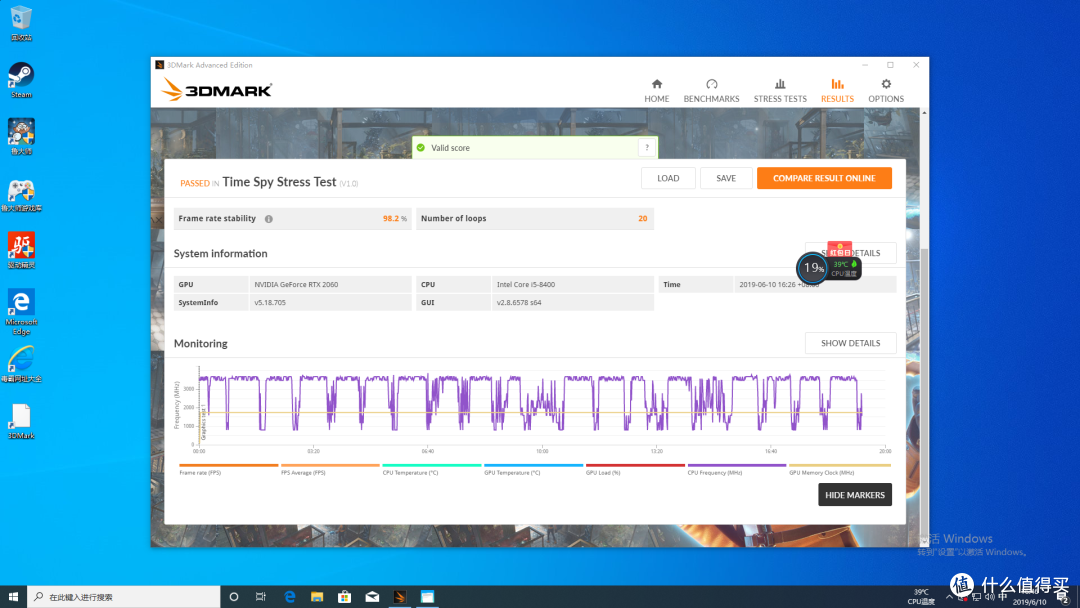This screenshot has height=608, width=1080.
Task: Open Task View from taskbar
Action: tap(260, 597)
